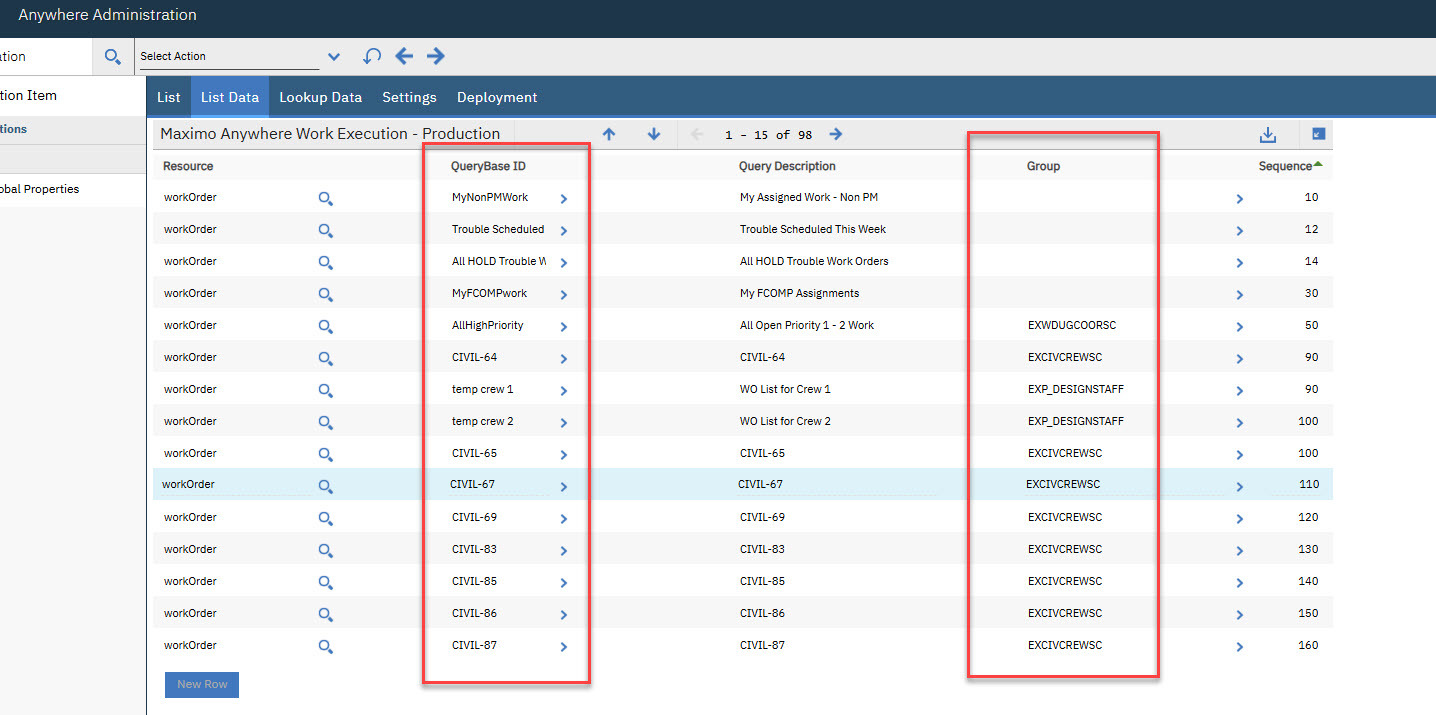This screenshot has width=1436, height=715.
Task: Go to next page of table rows
Action: (836, 134)
